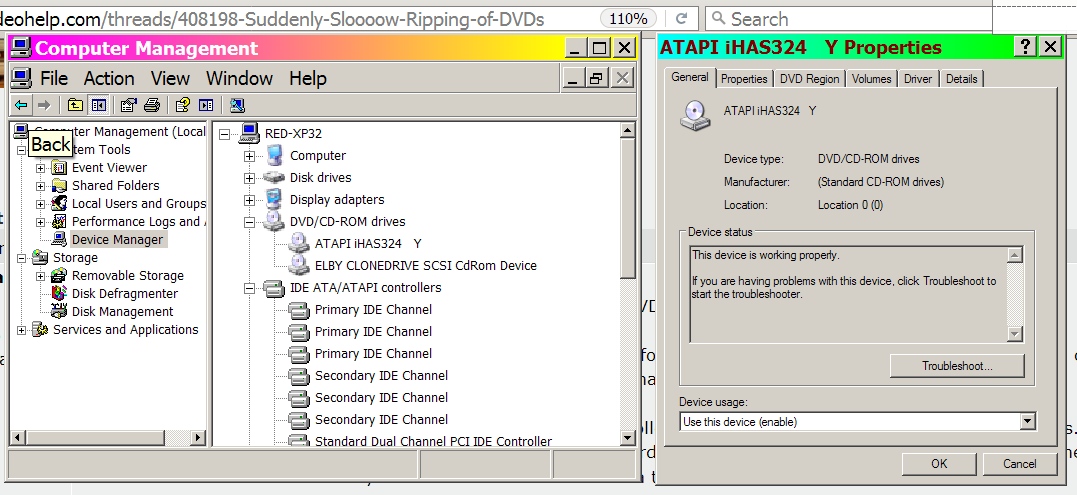Image resolution: width=1077 pixels, height=495 pixels.
Task: Select Standard Dual Channel PCI IDE Controller
Action: point(433,441)
